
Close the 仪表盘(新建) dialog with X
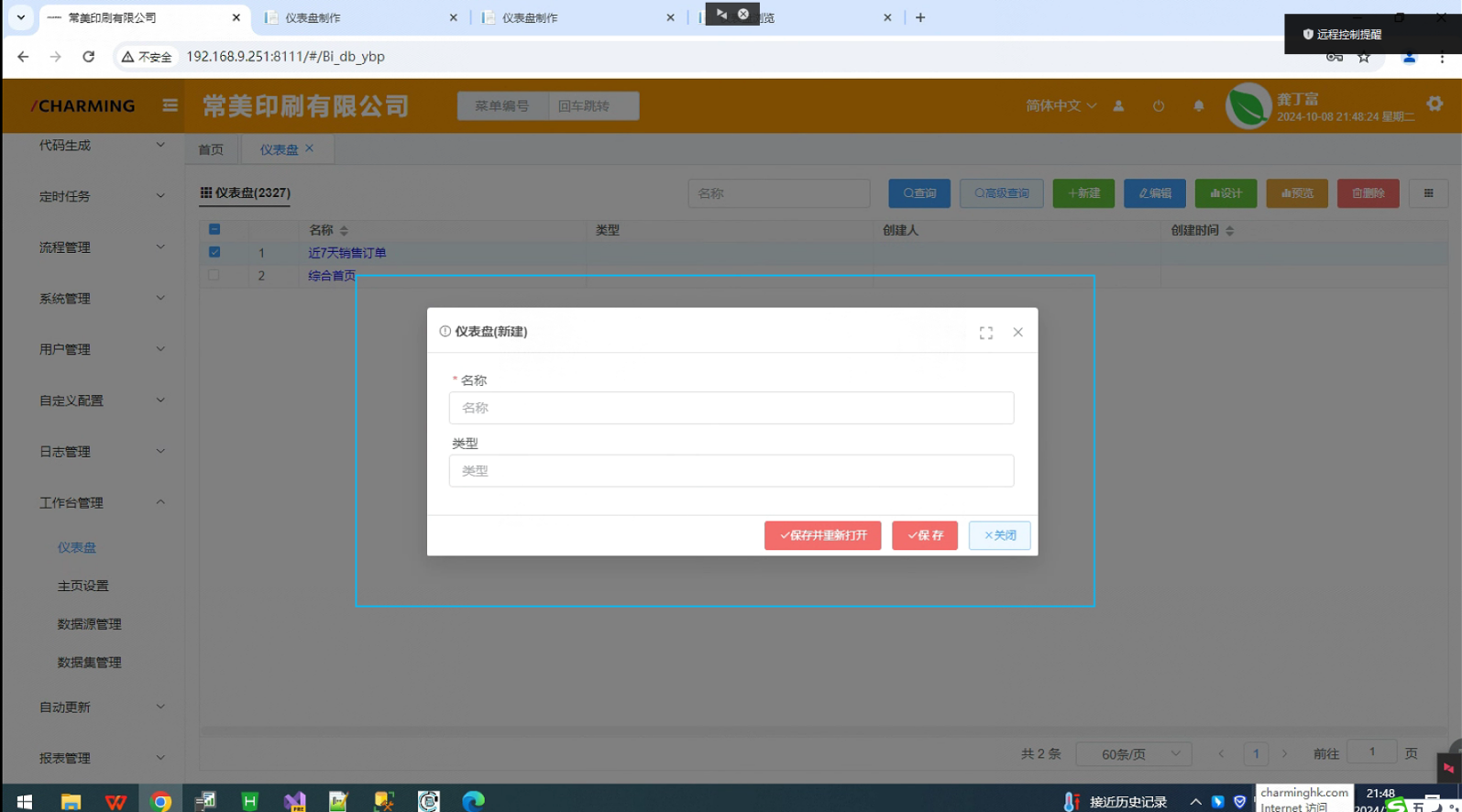pos(1017,332)
